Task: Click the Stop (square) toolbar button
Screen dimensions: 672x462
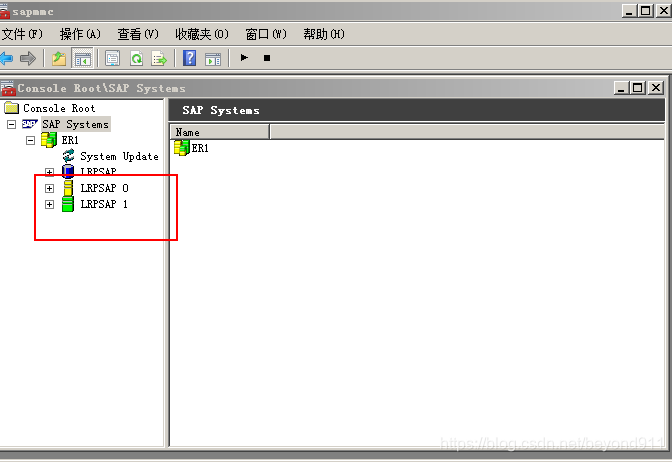Action: pyautogui.click(x=267, y=58)
